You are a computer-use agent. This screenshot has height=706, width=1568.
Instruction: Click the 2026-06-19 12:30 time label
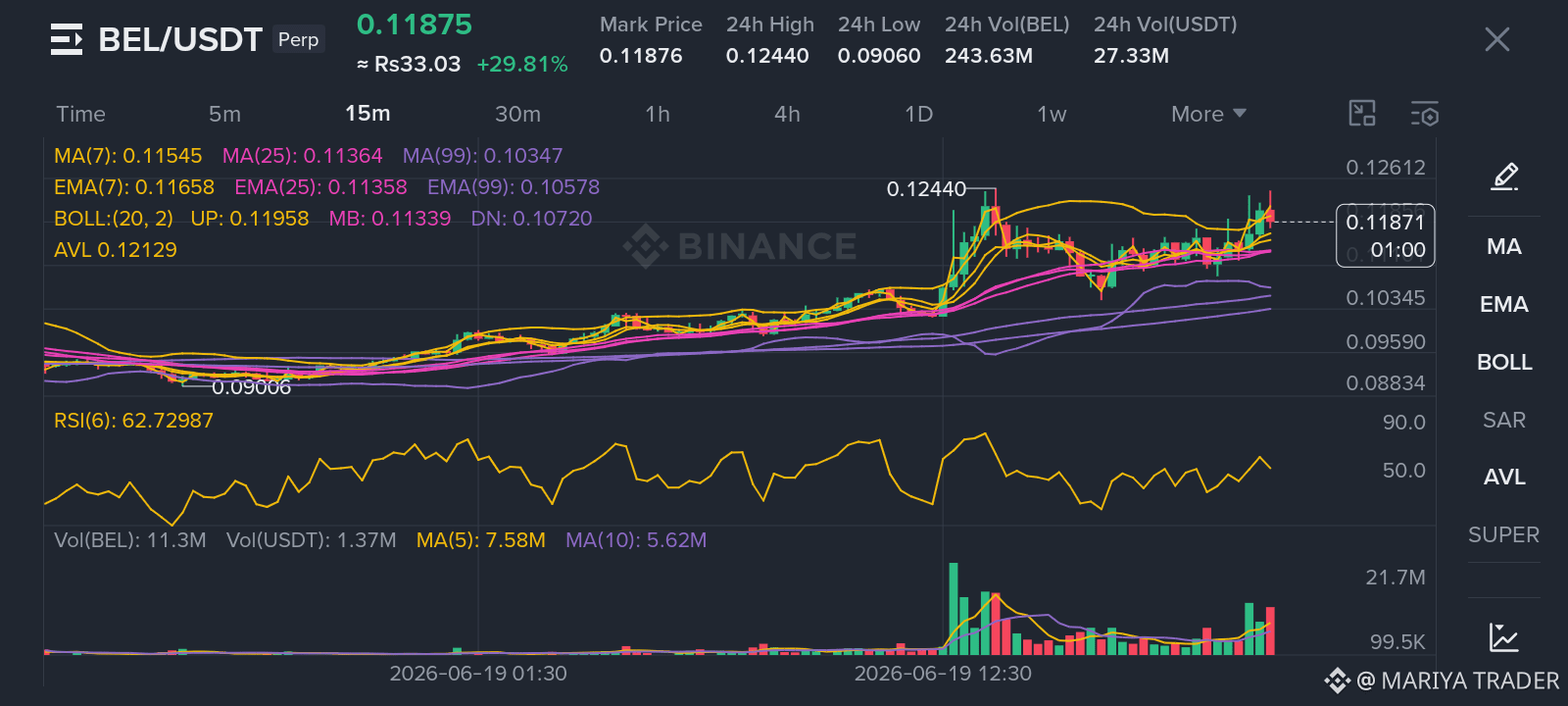(x=943, y=674)
